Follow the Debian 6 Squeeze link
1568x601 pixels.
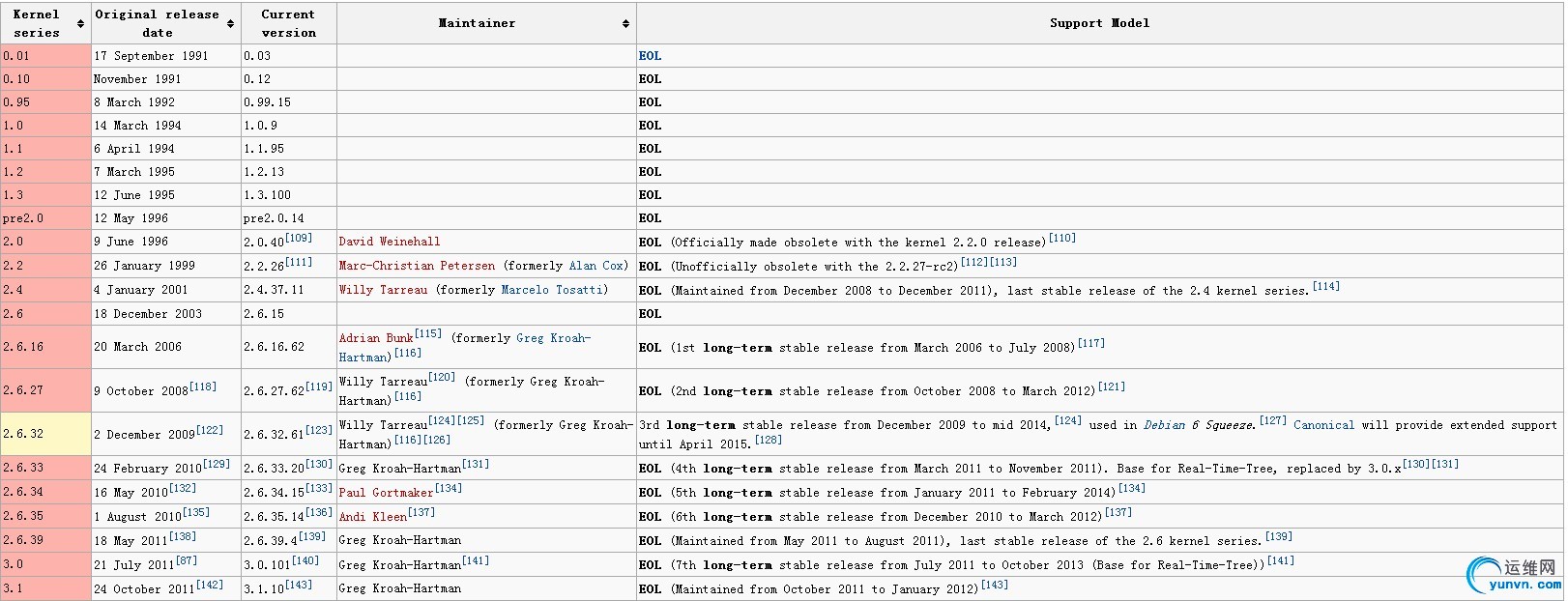coord(1201,425)
